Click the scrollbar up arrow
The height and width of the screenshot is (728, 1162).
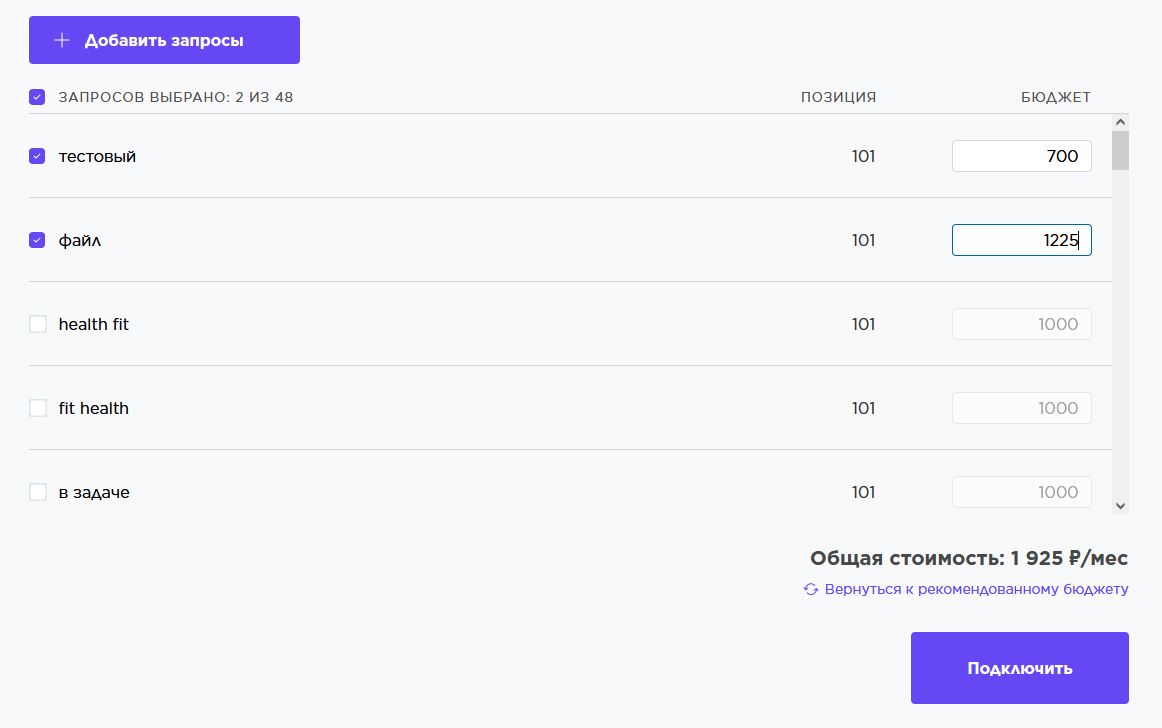(x=1120, y=120)
